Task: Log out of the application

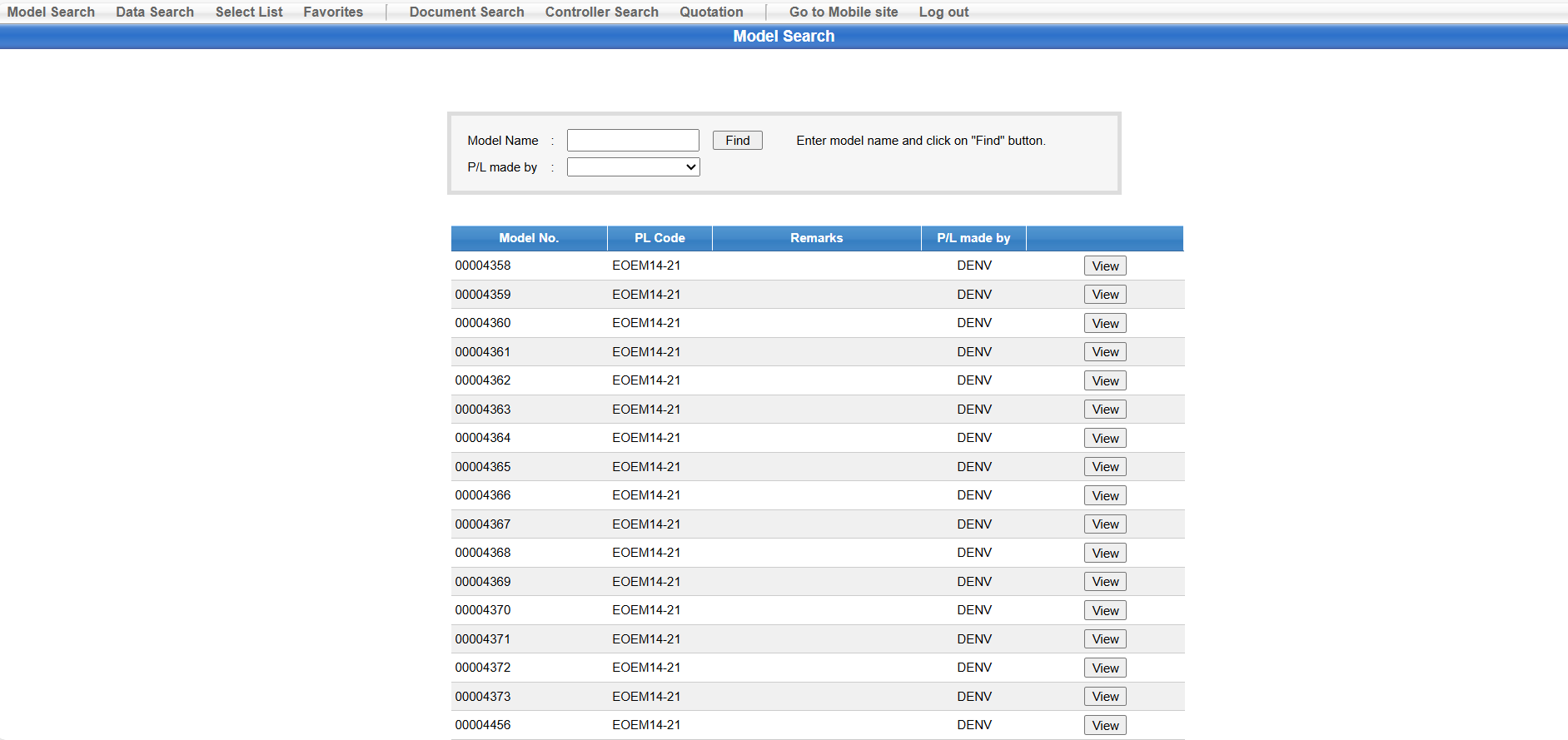Action: (943, 12)
